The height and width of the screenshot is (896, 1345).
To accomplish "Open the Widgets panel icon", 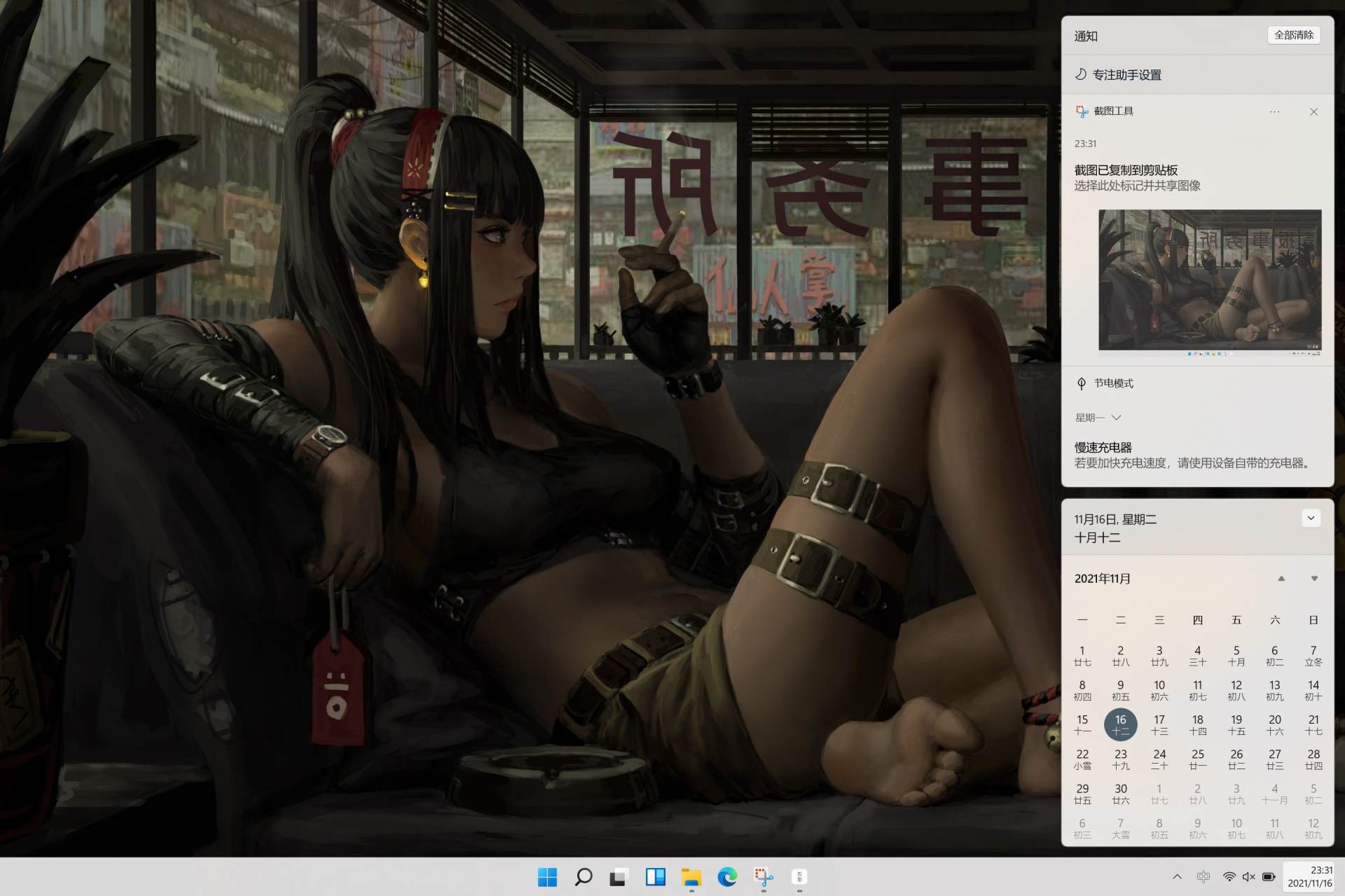I will coord(655,876).
